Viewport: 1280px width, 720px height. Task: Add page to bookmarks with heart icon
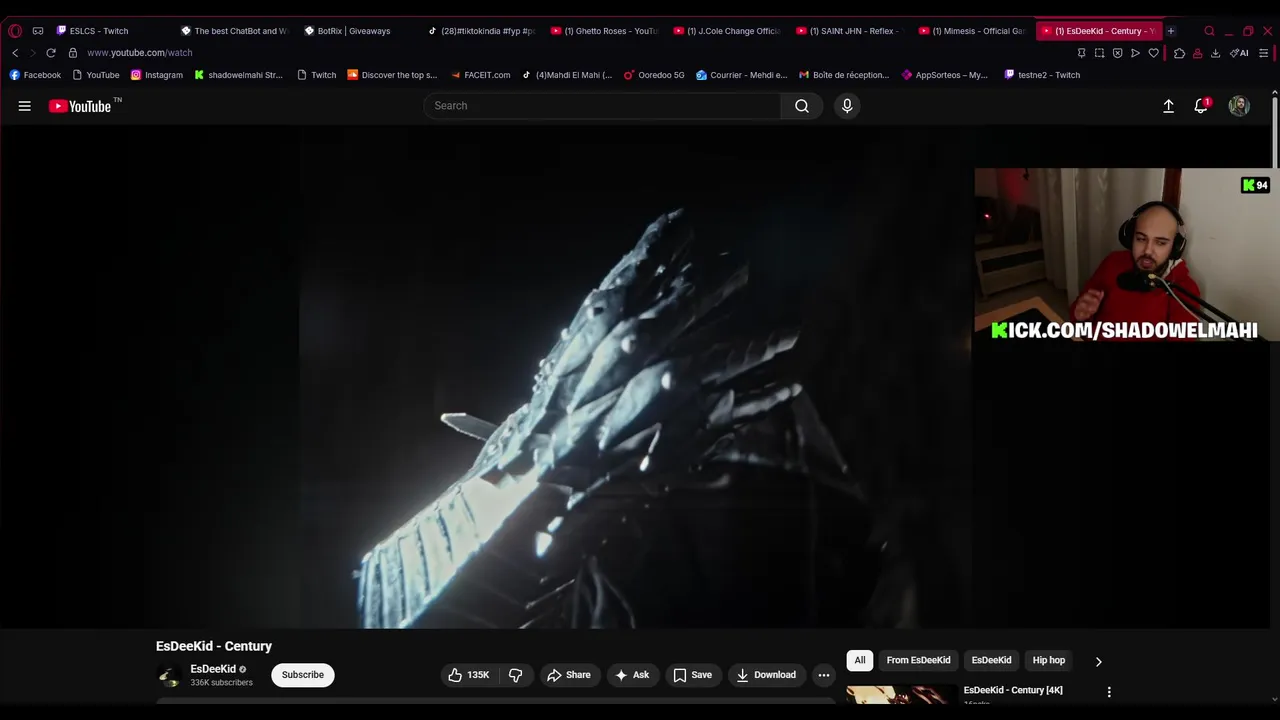[x=1153, y=53]
